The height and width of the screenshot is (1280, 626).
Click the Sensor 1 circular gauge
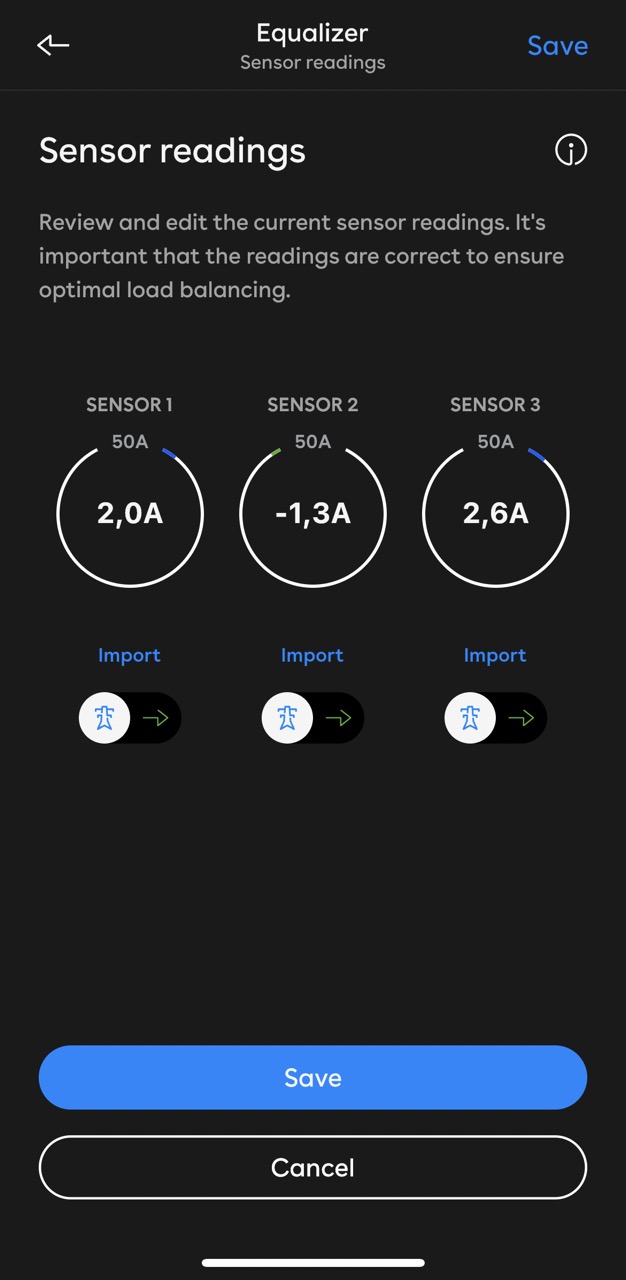point(130,514)
